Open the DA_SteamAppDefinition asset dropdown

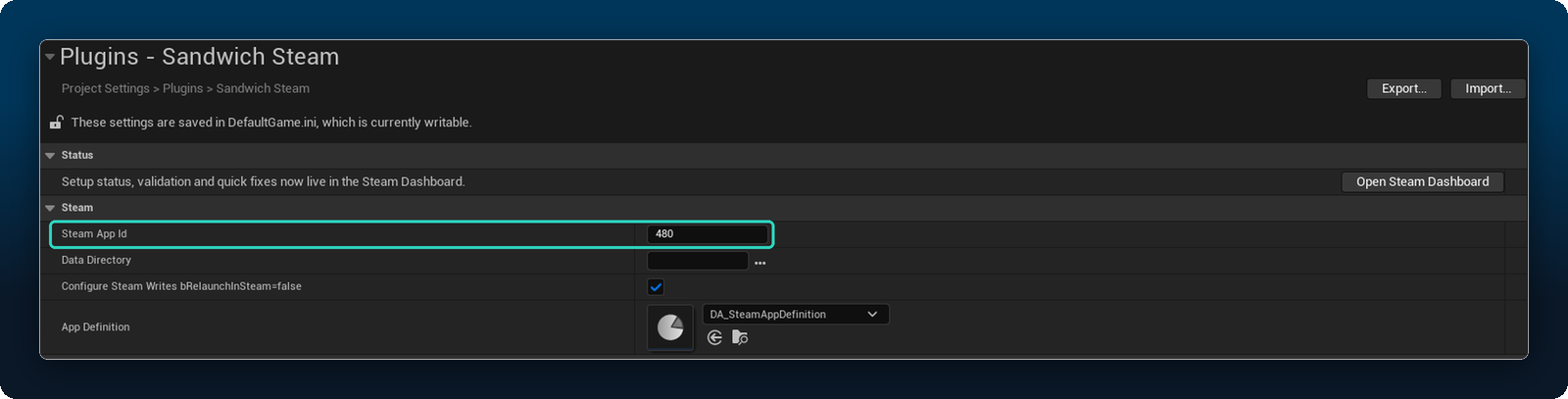796,315
